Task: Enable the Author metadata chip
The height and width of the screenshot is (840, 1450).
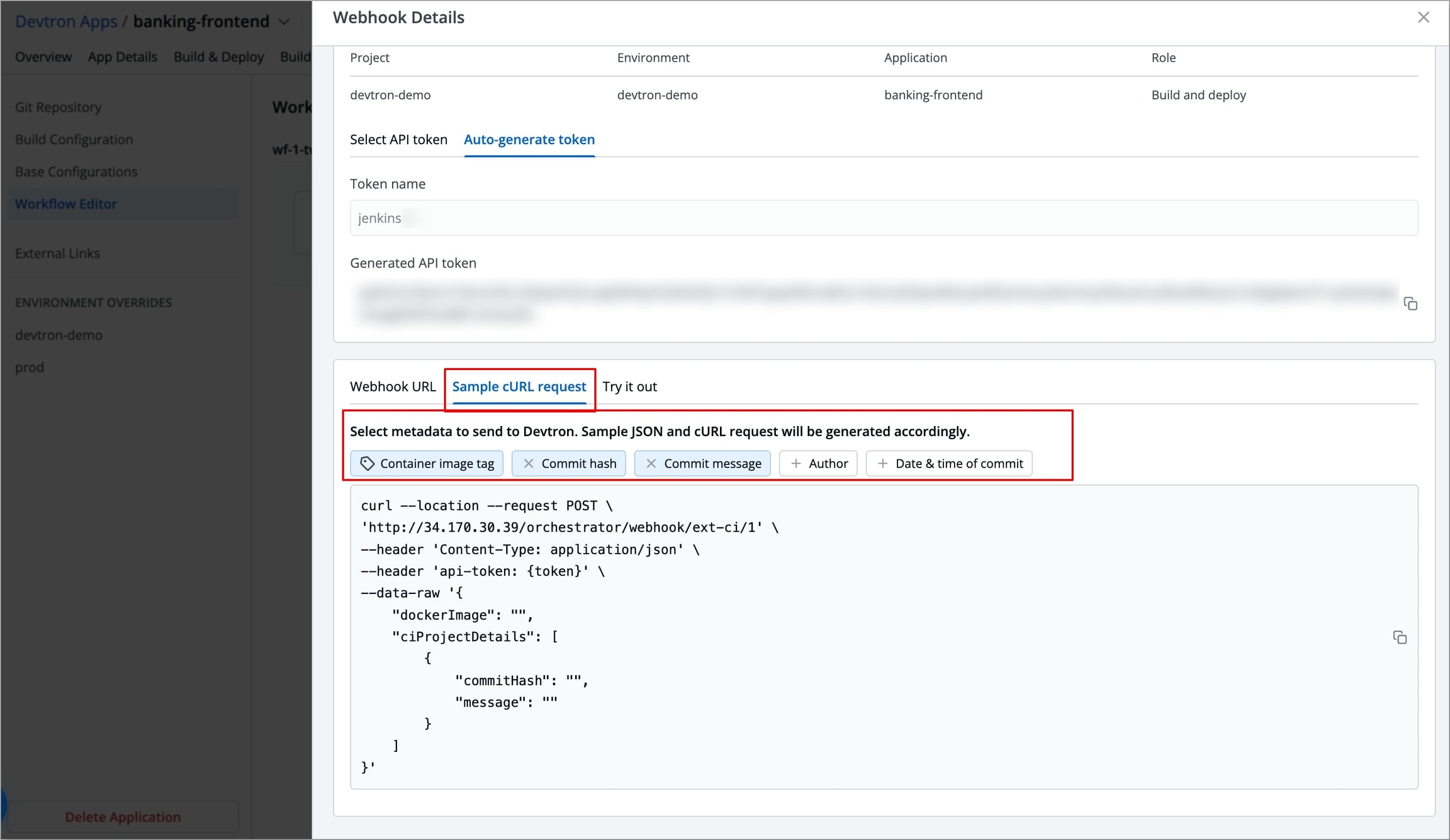Action: coord(828,464)
